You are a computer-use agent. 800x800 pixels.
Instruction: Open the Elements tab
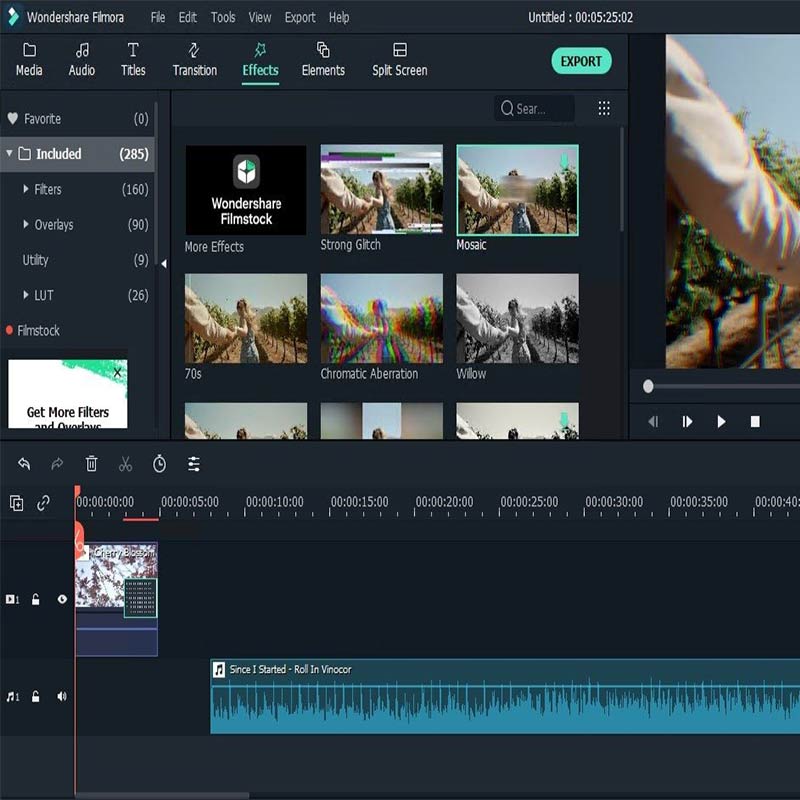coord(323,60)
